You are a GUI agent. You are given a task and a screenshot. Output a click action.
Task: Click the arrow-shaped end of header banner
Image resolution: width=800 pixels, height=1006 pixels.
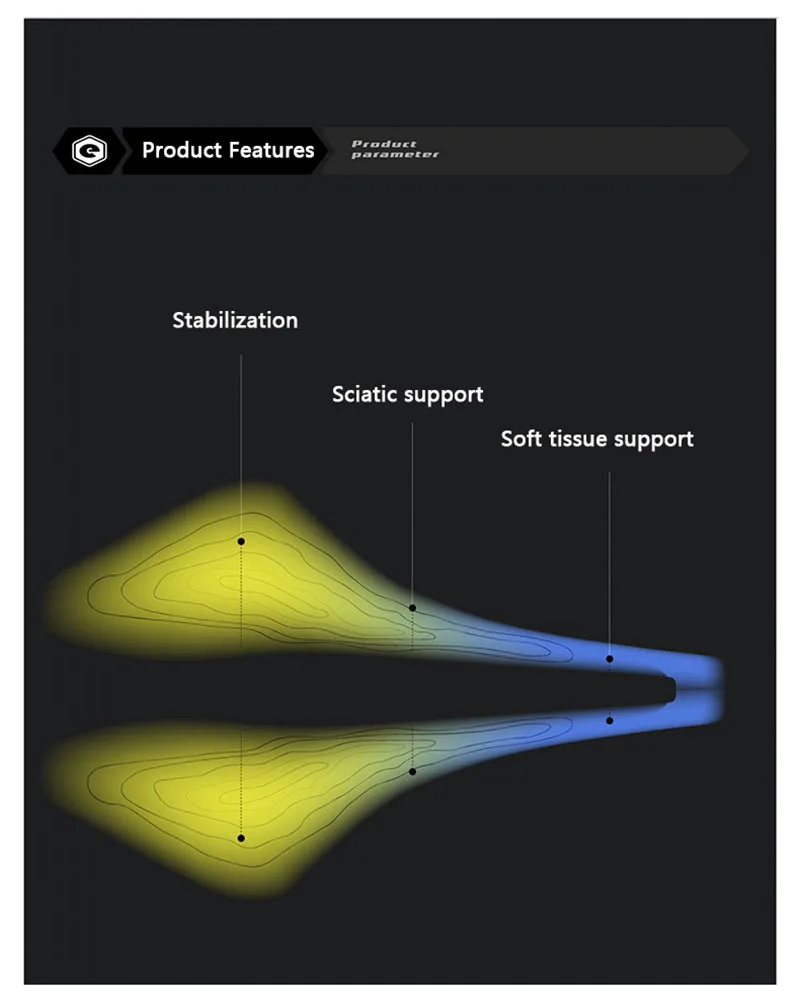(738, 151)
